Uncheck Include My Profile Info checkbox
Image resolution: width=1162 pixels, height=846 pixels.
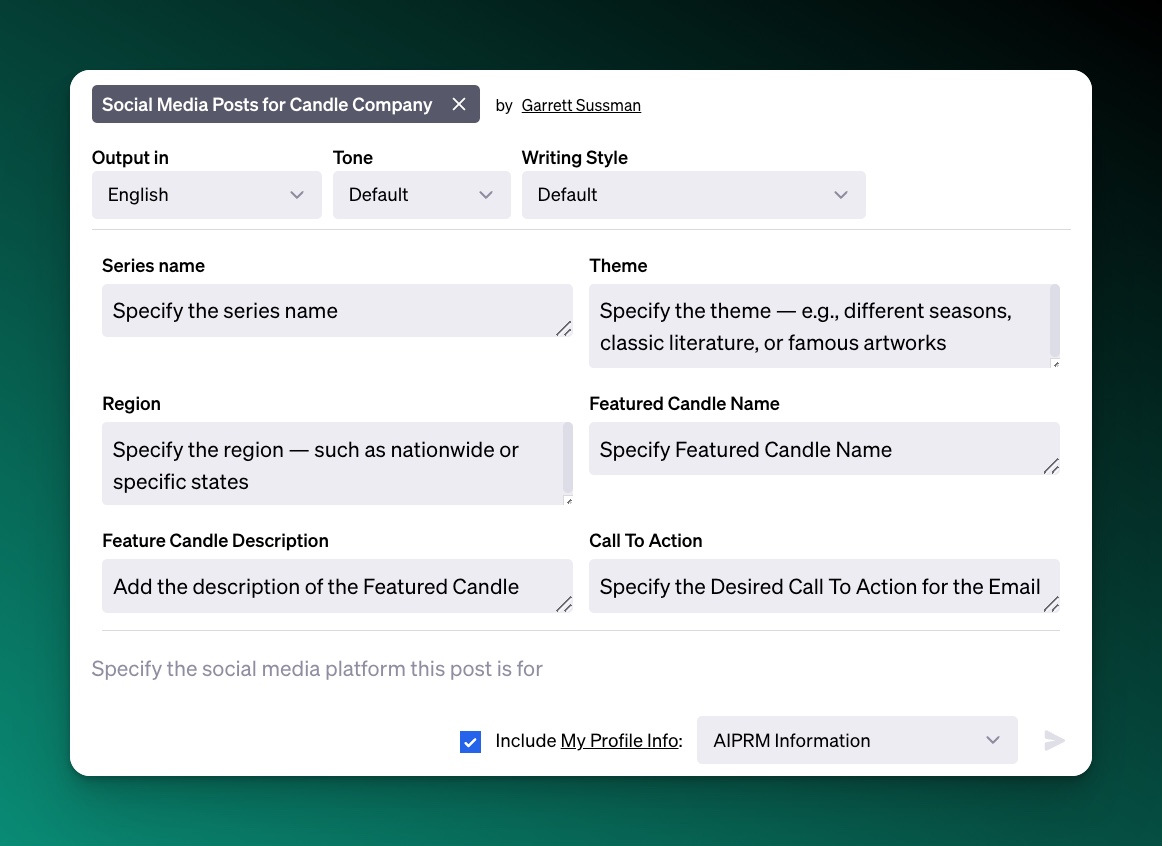coord(471,741)
